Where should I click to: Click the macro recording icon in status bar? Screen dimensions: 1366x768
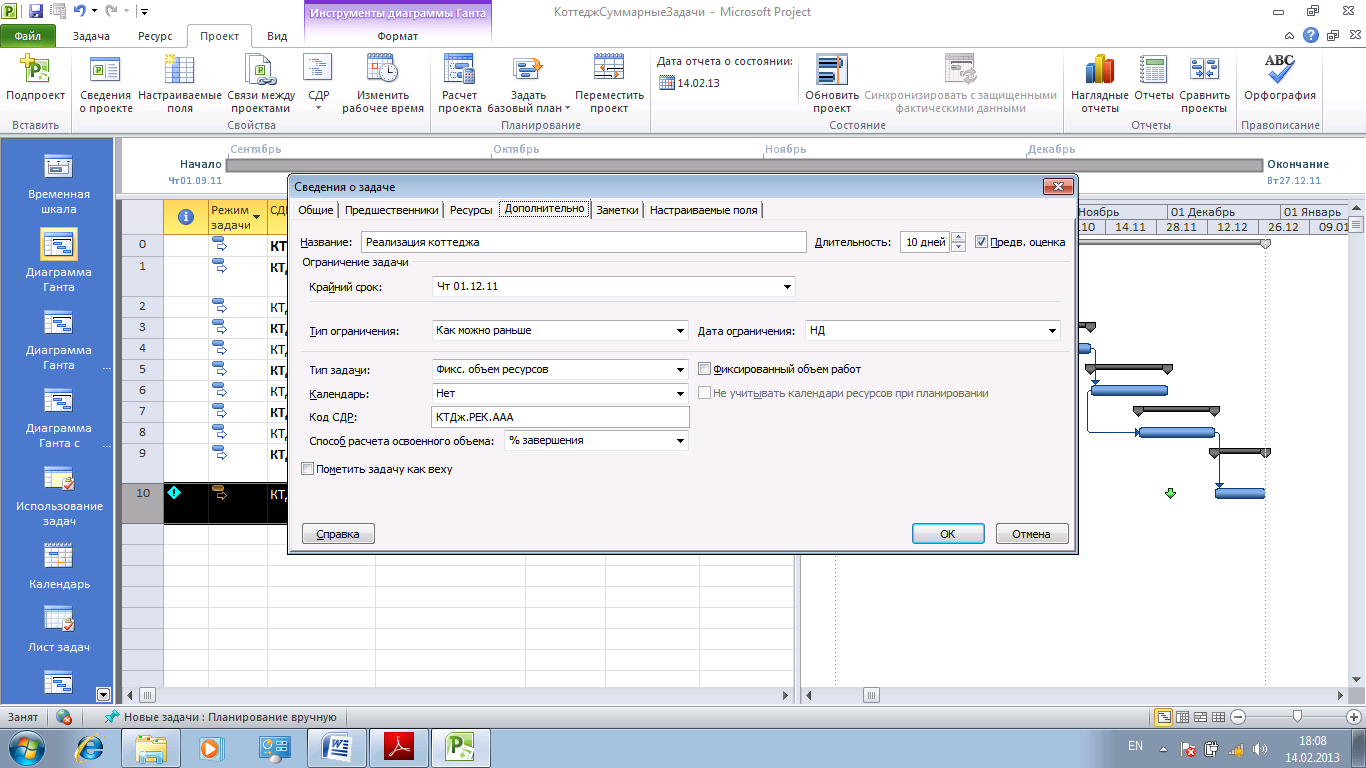(x=64, y=717)
